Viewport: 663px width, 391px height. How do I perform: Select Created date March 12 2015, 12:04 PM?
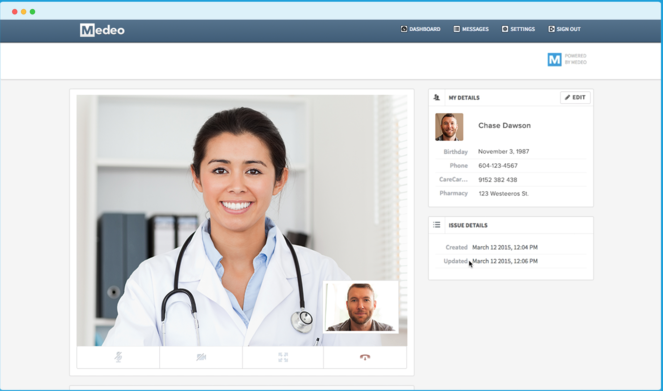coord(505,247)
